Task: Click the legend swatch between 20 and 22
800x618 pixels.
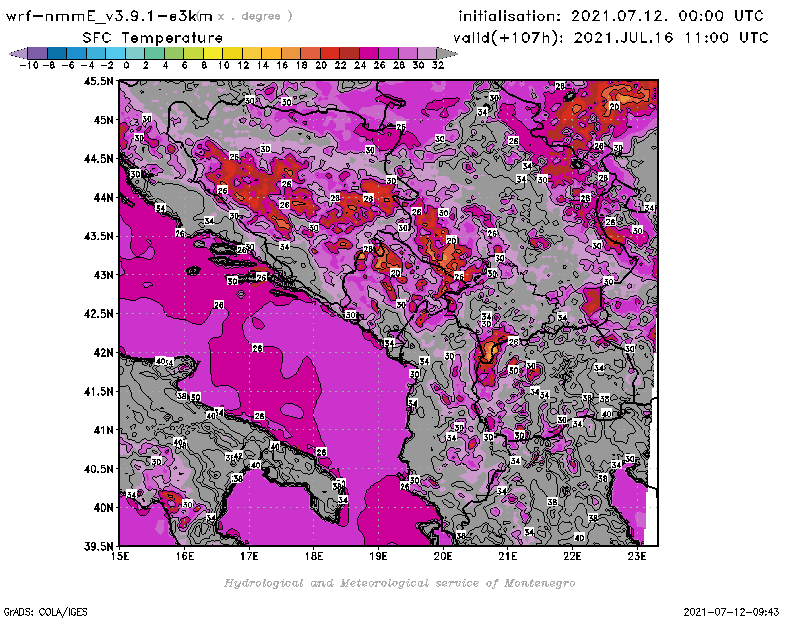Action: pyautogui.click(x=329, y=53)
